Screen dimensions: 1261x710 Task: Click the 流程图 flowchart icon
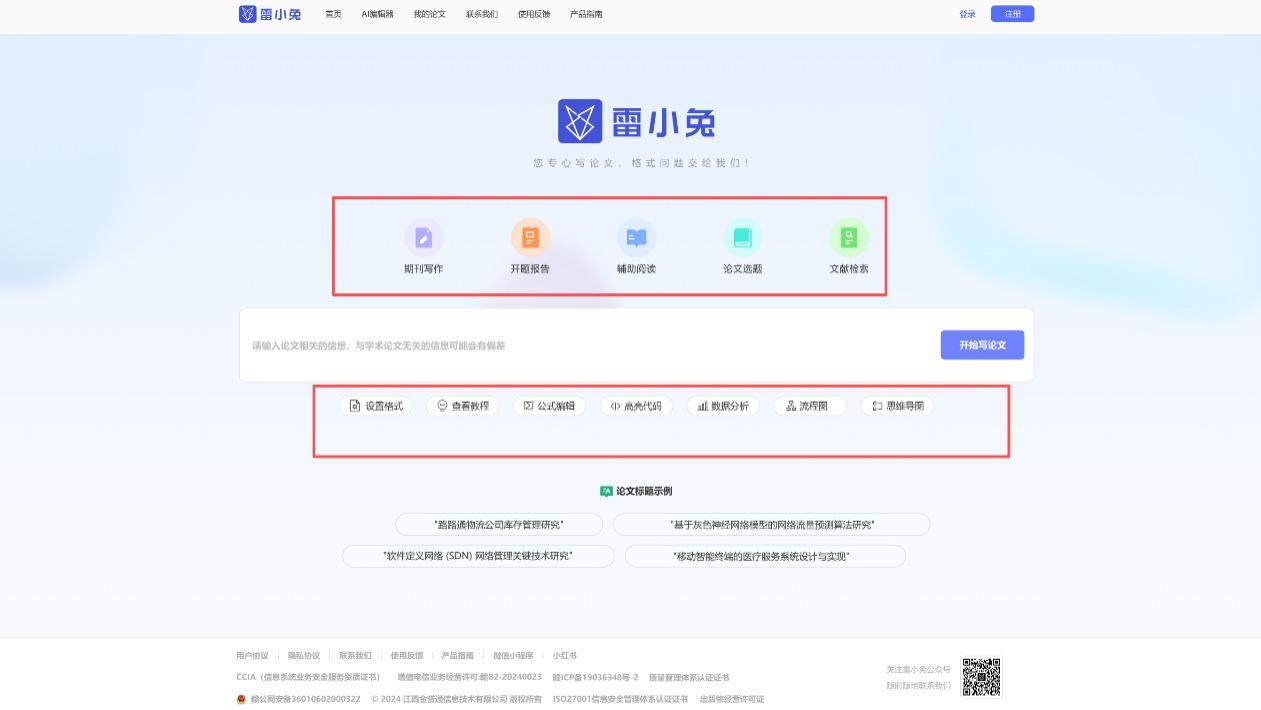(x=810, y=406)
